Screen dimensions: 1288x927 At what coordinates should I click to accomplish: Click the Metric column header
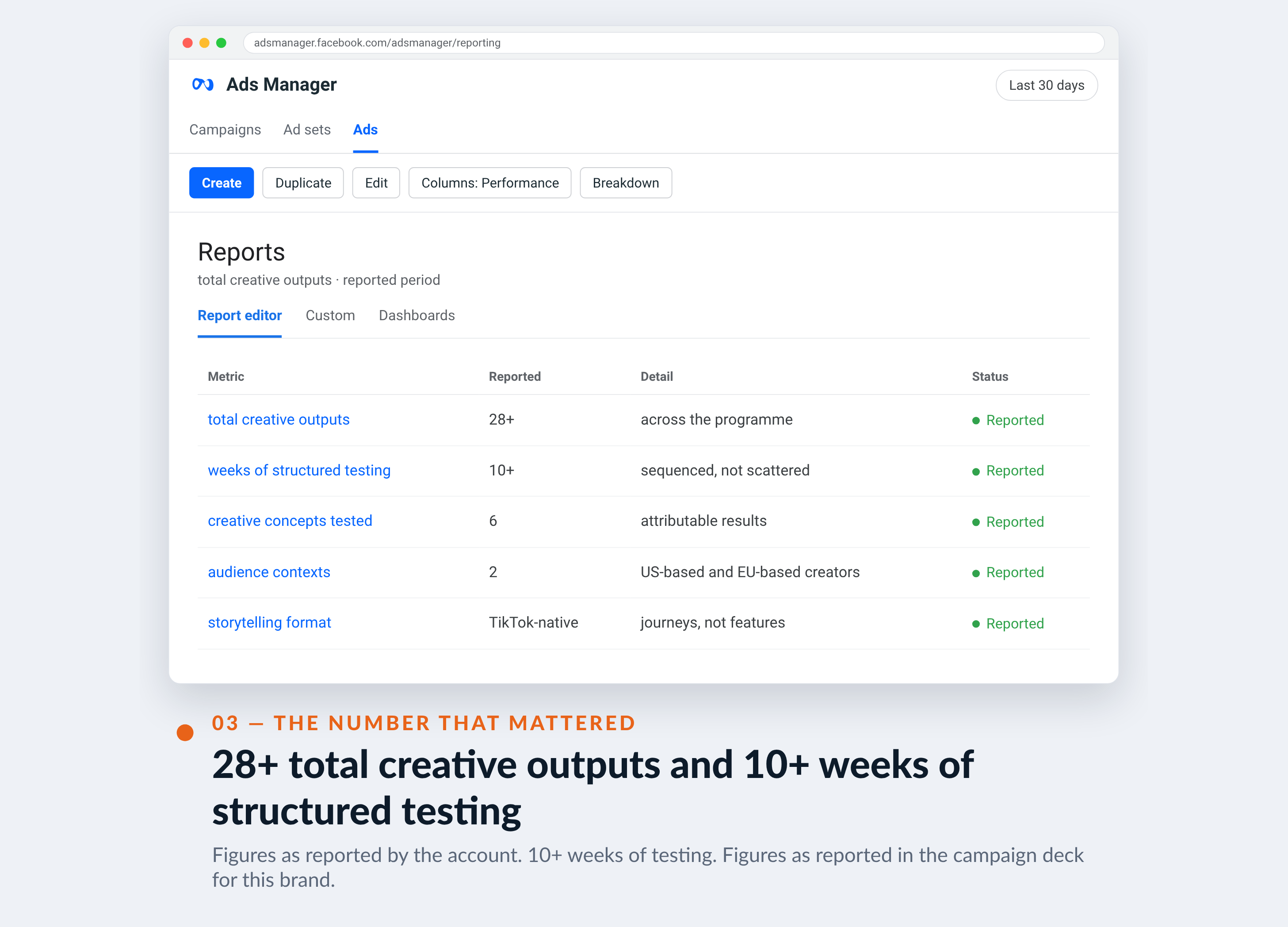(226, 377)
